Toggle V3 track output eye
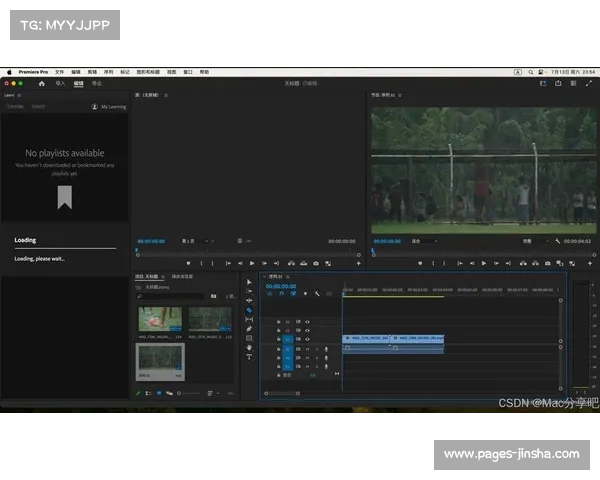Viewport: 600px width, 480px height. pos(307,322)
